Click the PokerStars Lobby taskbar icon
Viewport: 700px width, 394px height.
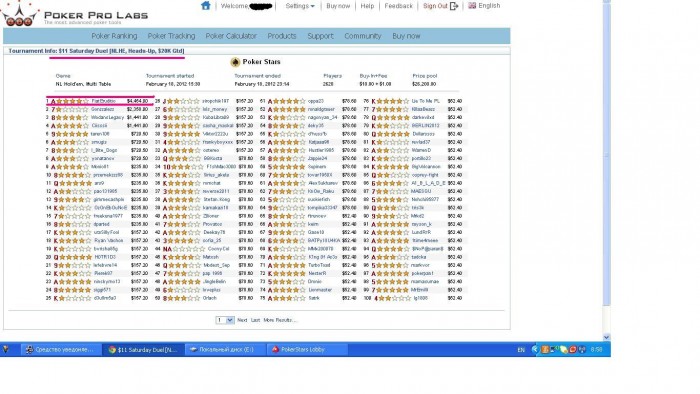275,350
